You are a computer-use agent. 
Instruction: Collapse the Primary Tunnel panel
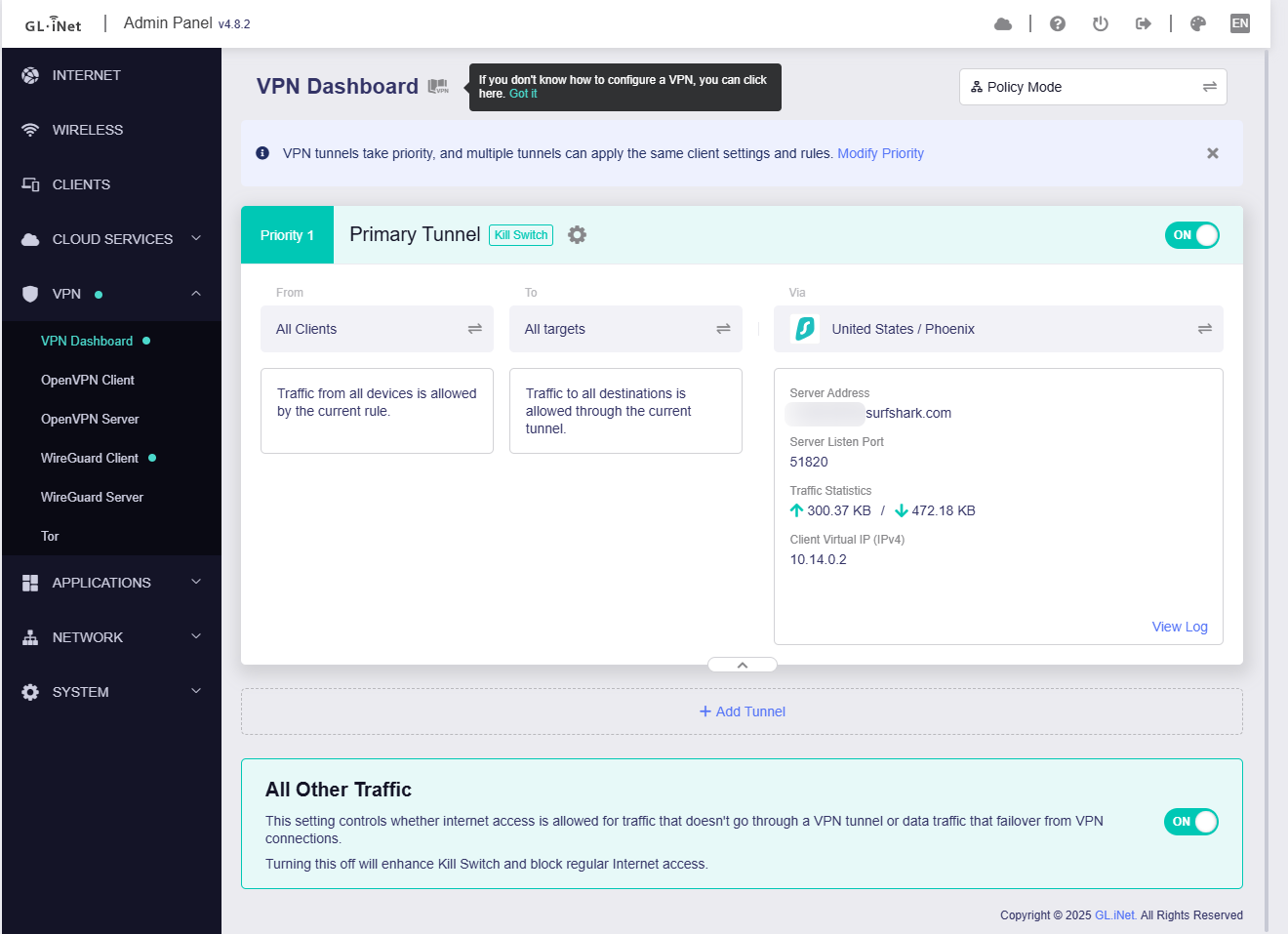click(x=742, y=665)
